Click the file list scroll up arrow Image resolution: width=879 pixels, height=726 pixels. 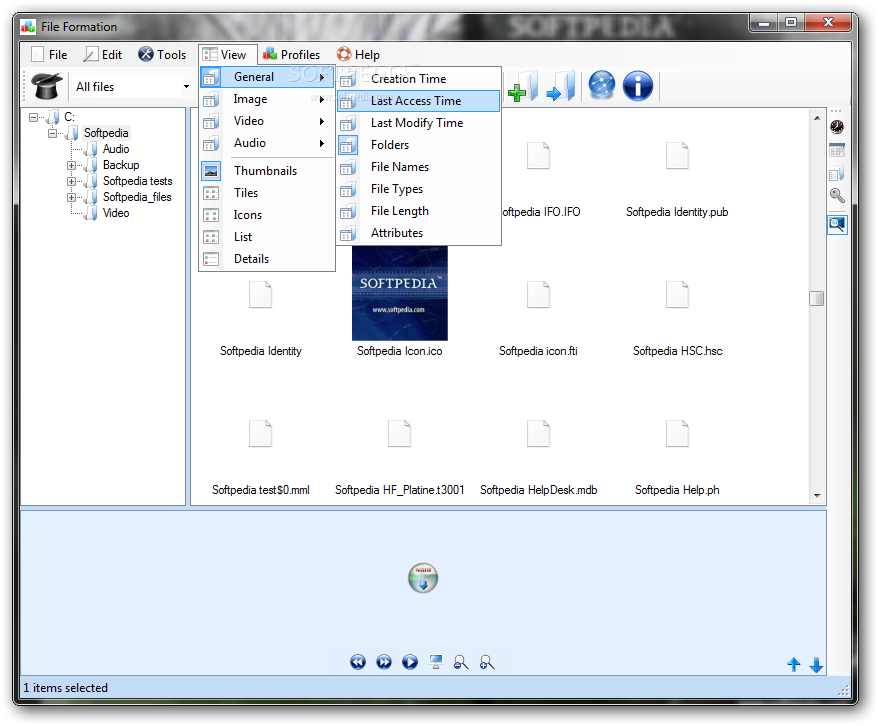tap(817, 118)
